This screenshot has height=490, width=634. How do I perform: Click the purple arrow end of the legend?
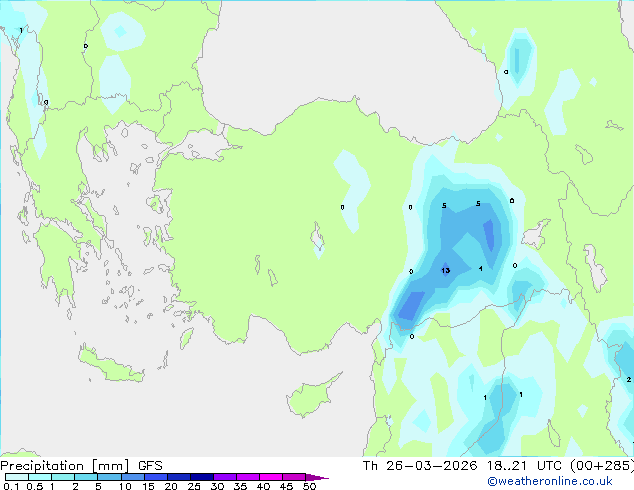coord(317,477)
